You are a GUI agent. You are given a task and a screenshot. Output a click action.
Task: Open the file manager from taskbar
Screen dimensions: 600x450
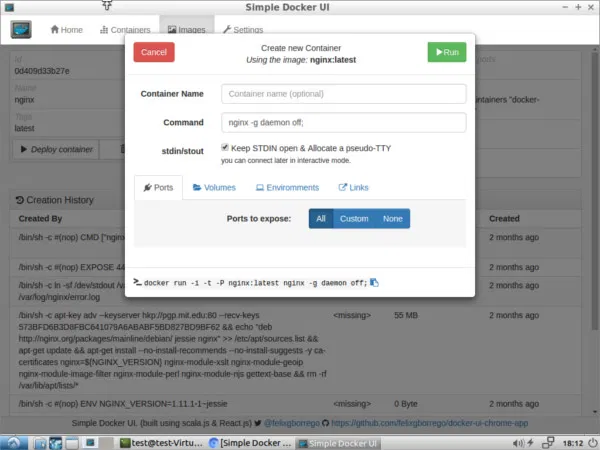(40, 443)
